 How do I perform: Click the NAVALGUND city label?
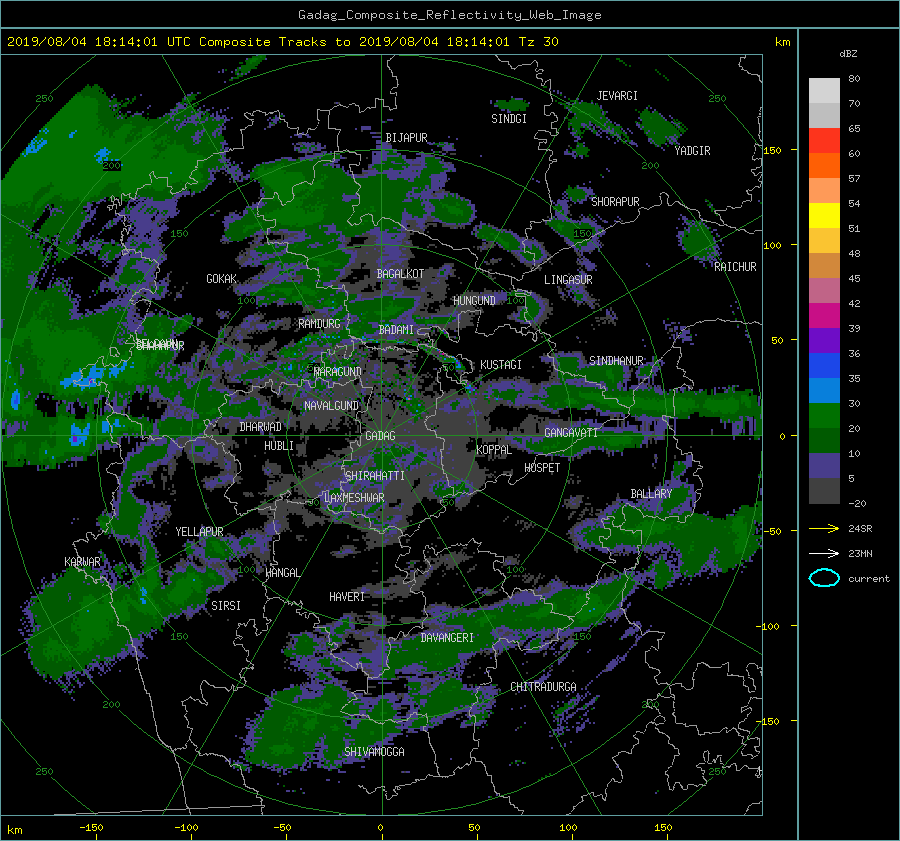[331, 406]
